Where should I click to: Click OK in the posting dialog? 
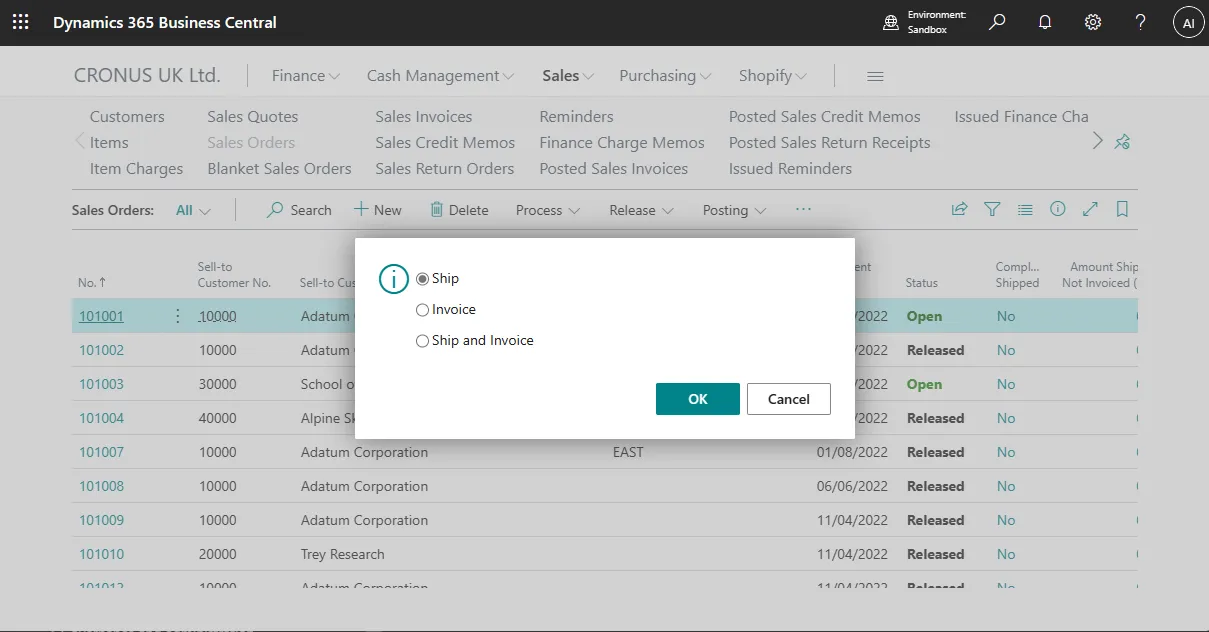point(698,399)
